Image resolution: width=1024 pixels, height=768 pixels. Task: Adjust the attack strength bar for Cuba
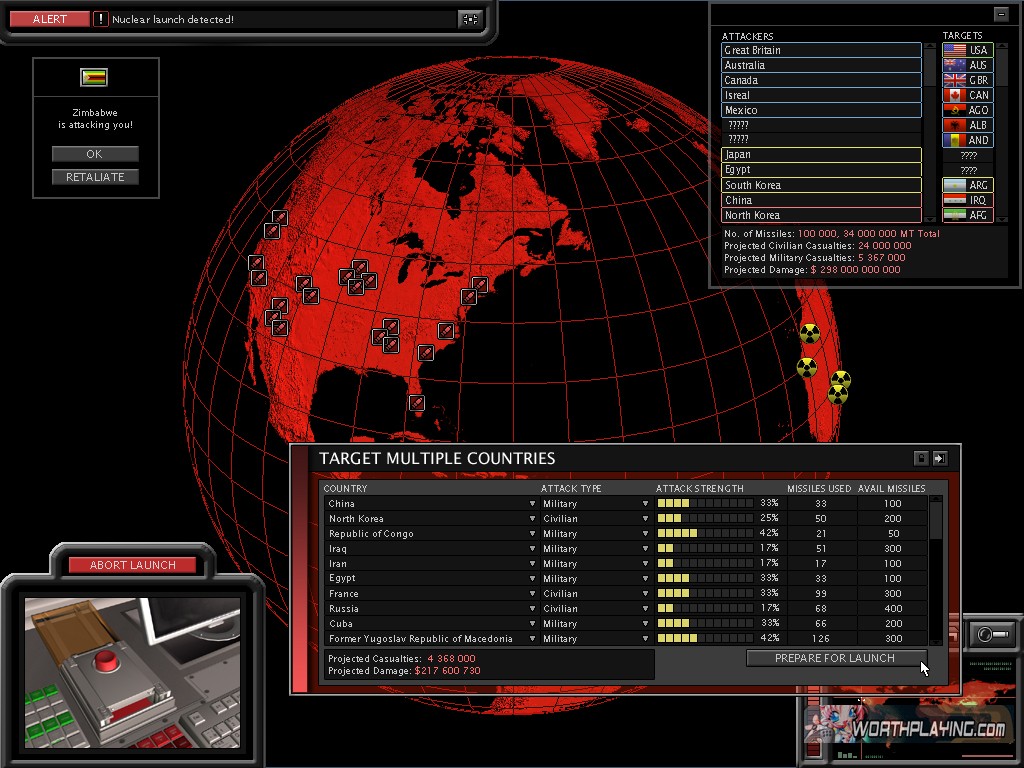[x=705, y=624]
